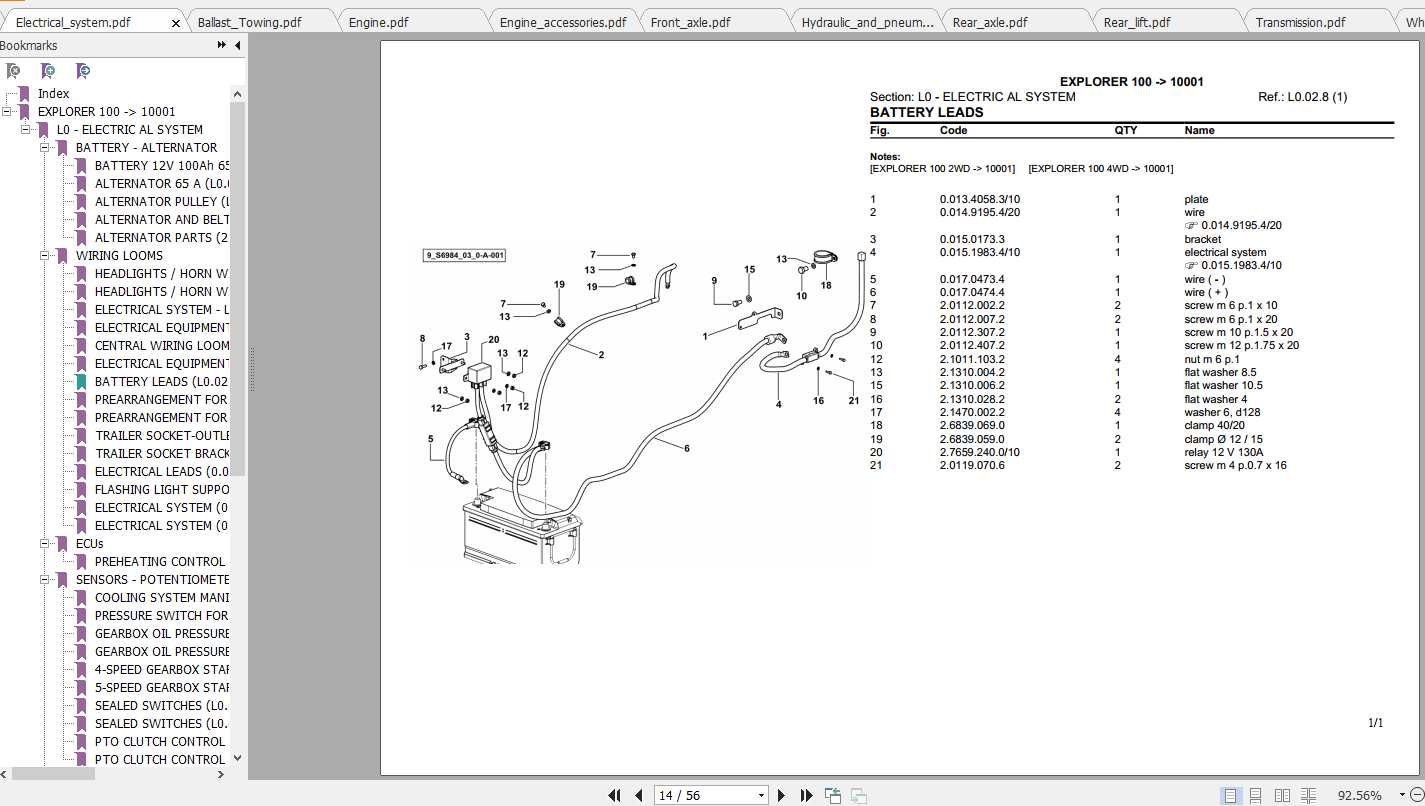Open the 4-SPEED GEARBOX STAR bookmark
The height and width of the screenshot is (806, 1425).
pos(162,670)
